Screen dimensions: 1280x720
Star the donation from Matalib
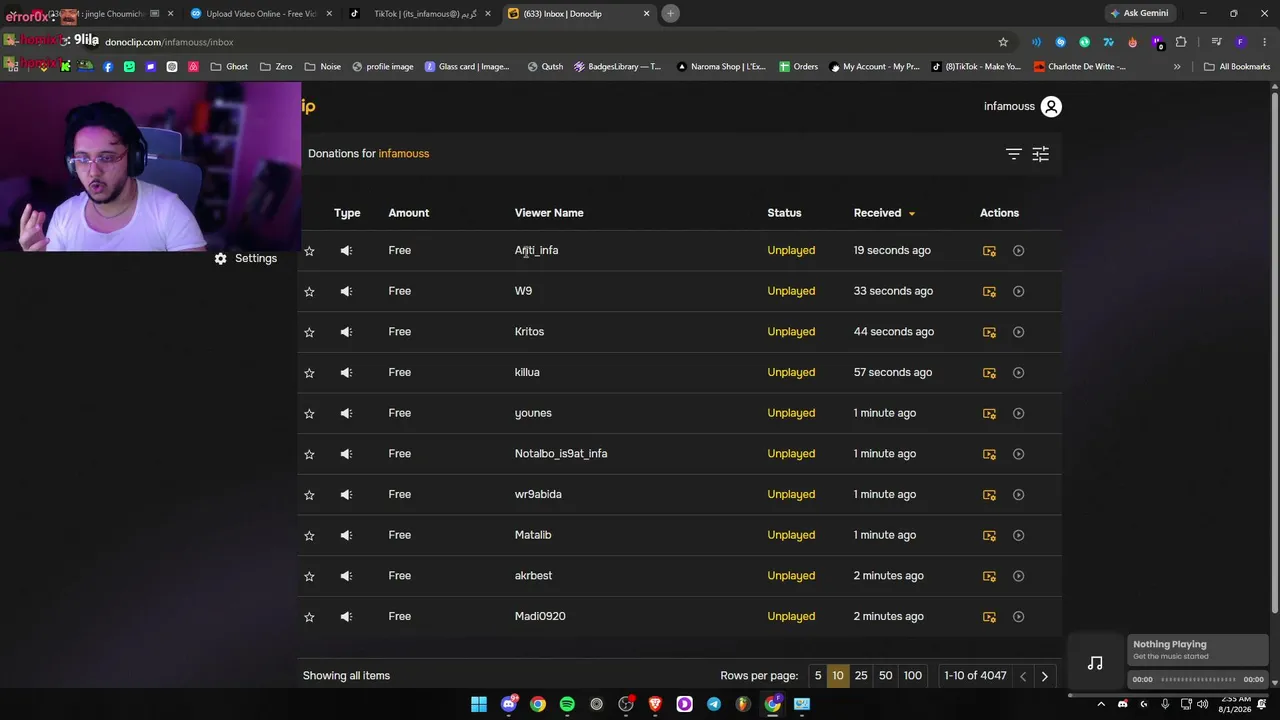[x=309, y=535]
